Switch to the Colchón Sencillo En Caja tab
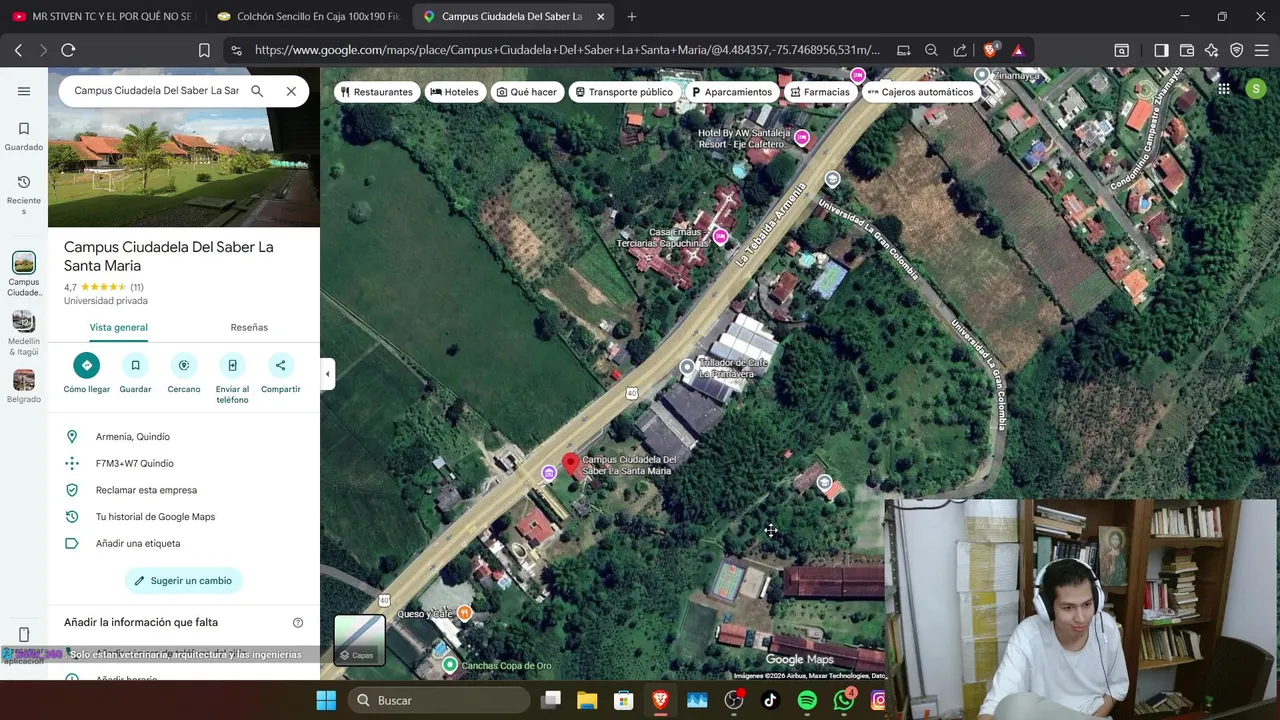The height and width of the screenshot is (720, 1280). coord(308,17)
